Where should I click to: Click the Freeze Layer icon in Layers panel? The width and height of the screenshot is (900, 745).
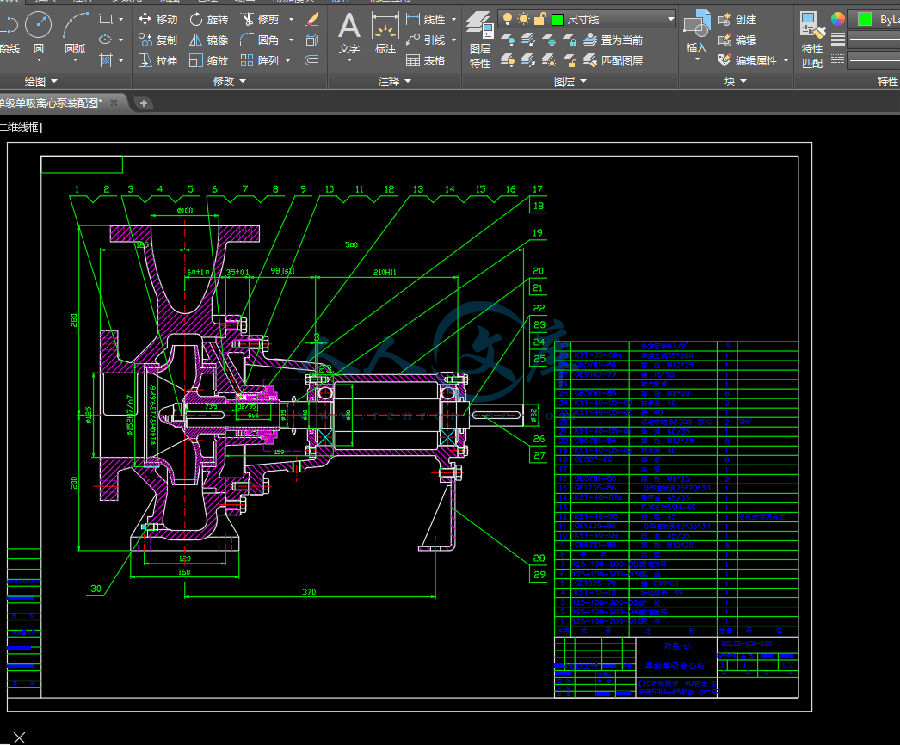(549, 40)
